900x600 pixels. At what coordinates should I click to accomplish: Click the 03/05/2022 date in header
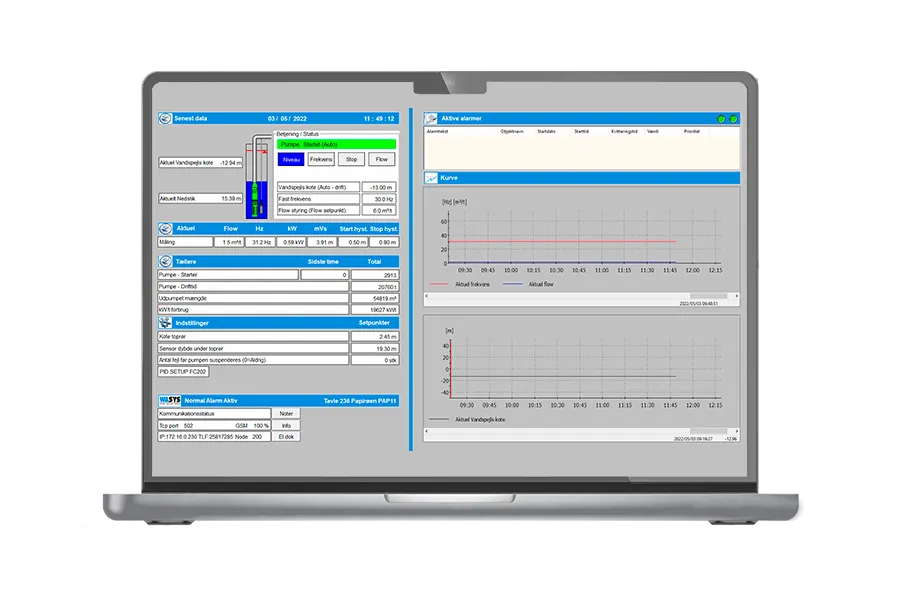(x=287, y=119)
